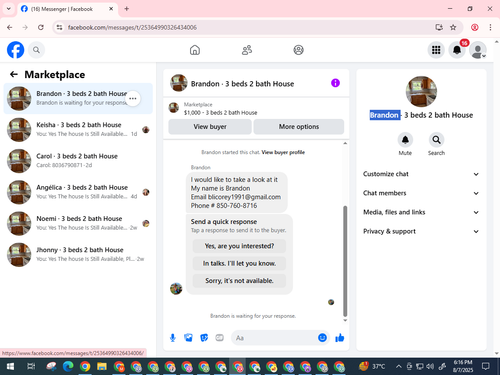Show hidden system tray icons
Image resolution: width=500 pixels, height=375 pixels.
point(398,367)
